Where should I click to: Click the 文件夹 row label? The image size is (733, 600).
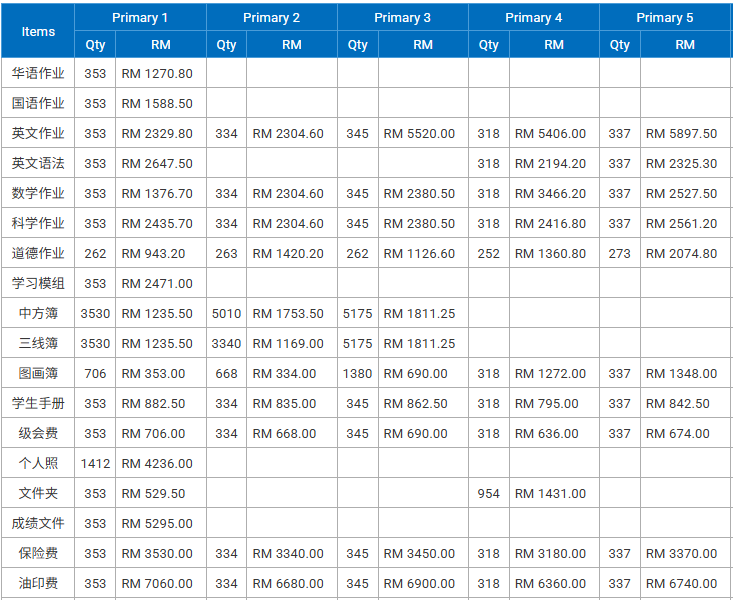point(38,492)
